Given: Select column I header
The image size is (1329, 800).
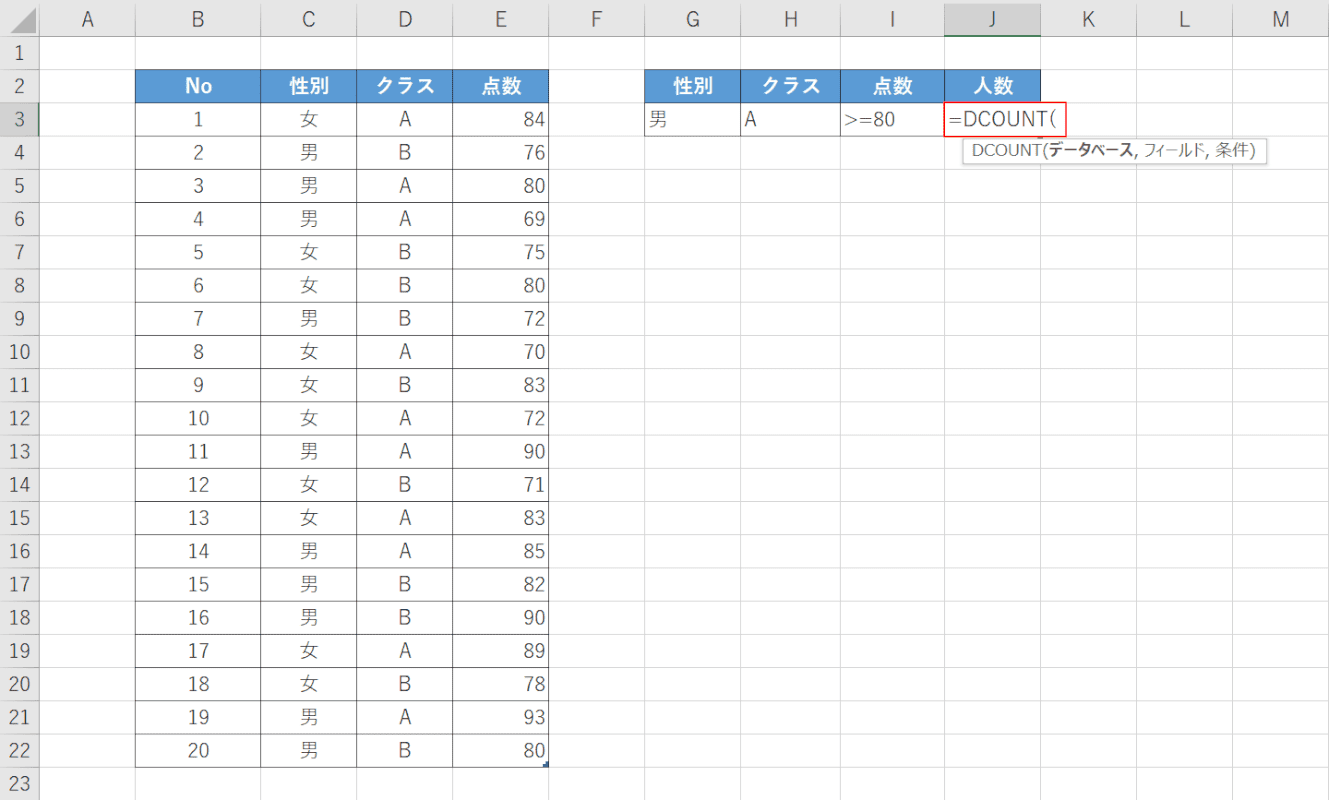Looking at the screenshot, I should 893,18.
